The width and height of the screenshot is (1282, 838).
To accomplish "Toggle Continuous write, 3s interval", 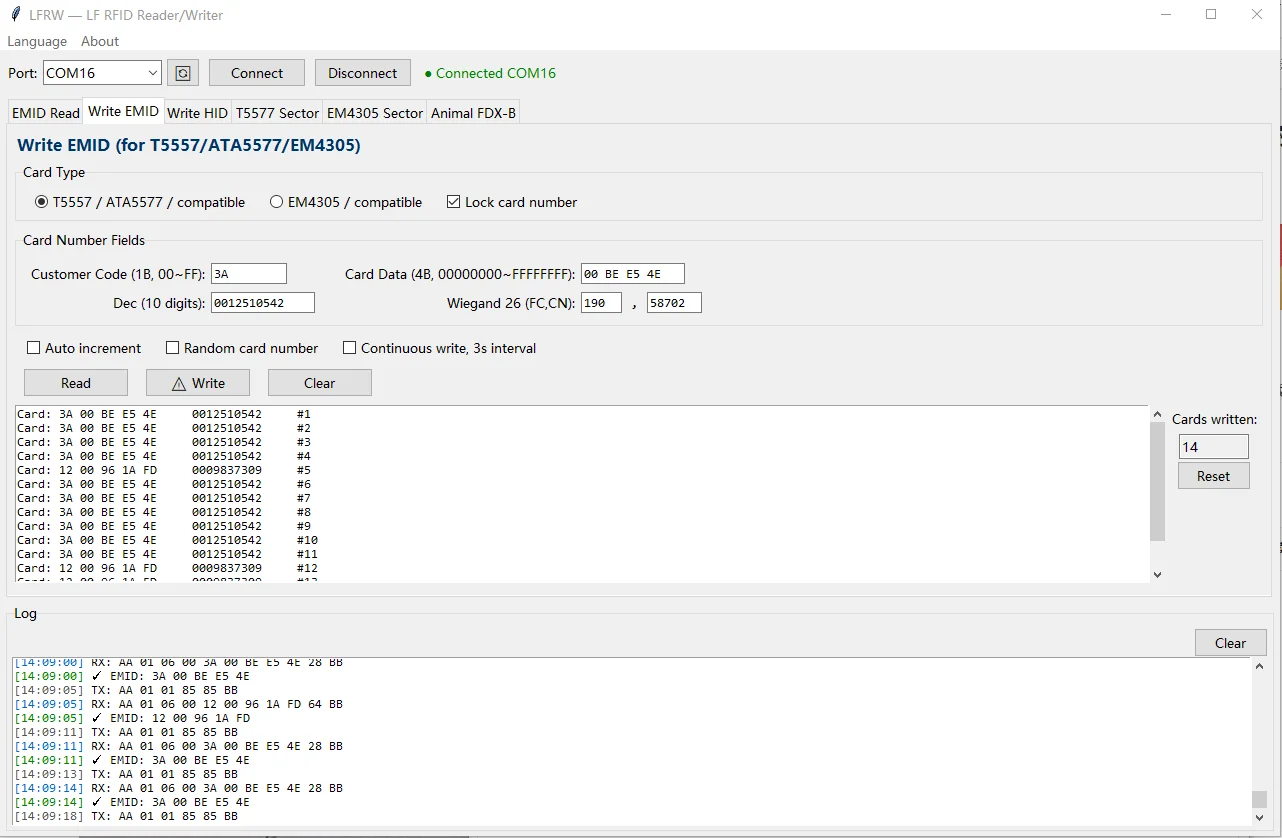I will point(440,348).
